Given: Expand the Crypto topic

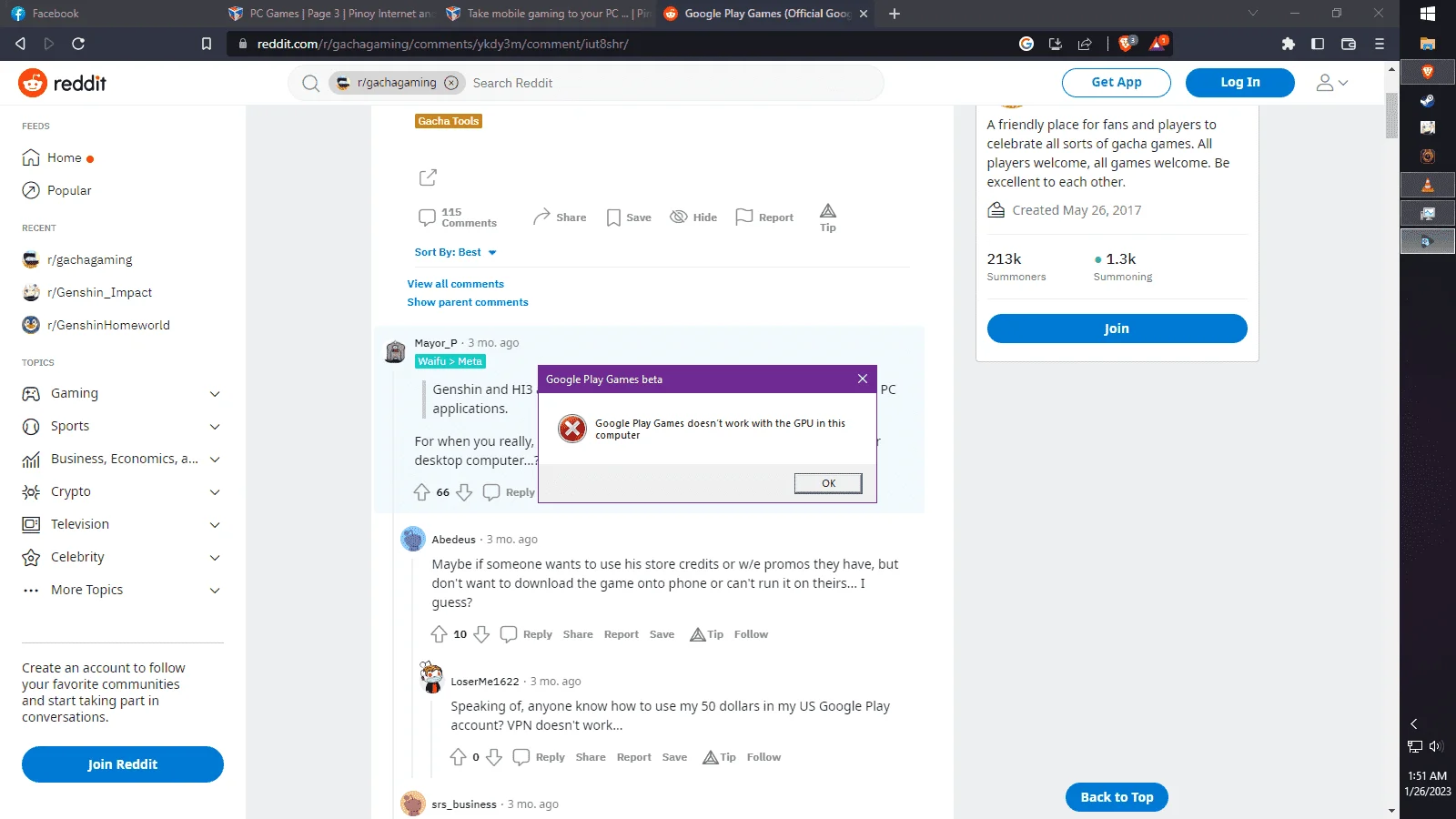Looking at the screenshot, I should click(x=215, y=492).
